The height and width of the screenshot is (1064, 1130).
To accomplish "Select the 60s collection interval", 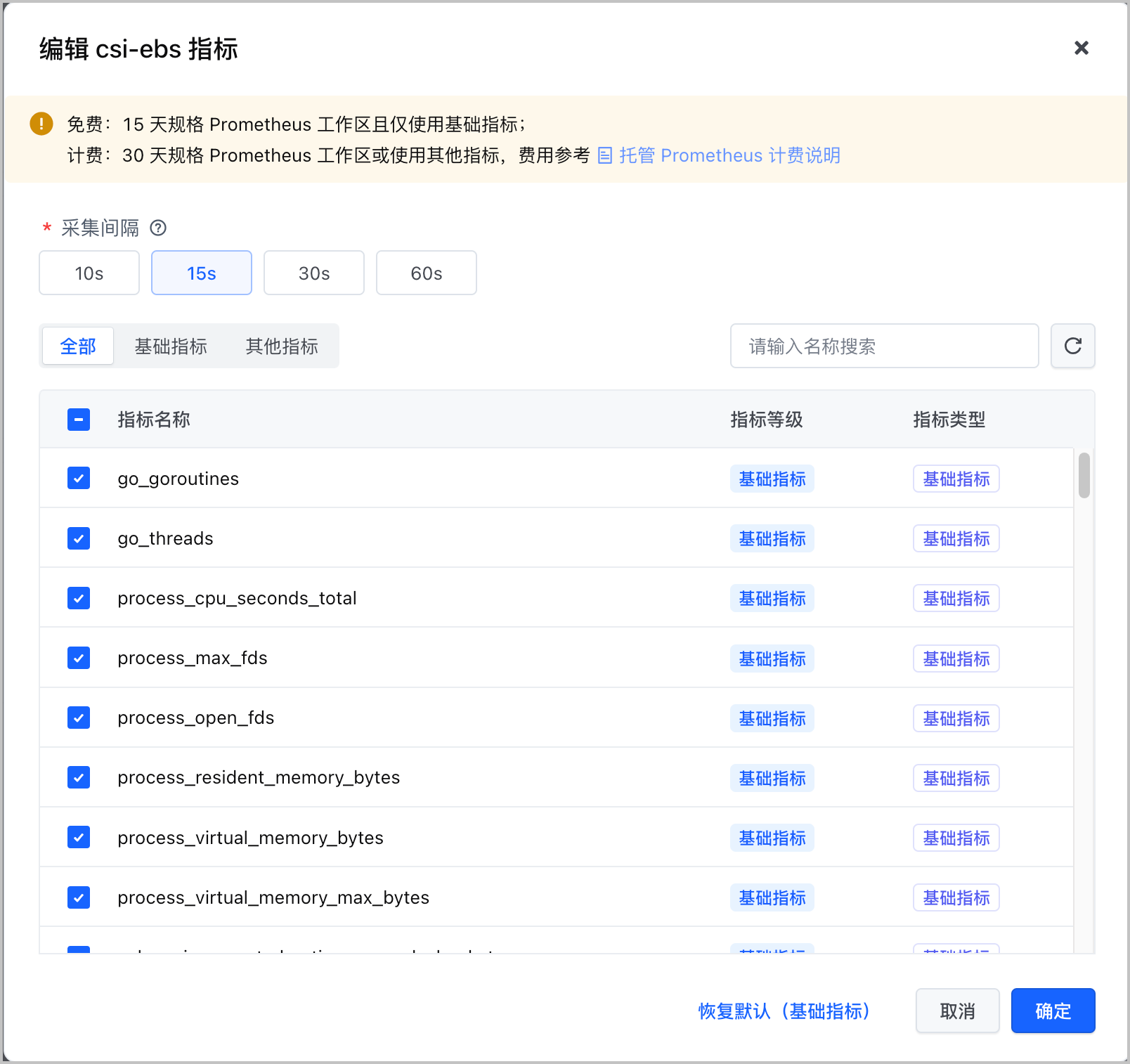I will (x=427, y=273).
